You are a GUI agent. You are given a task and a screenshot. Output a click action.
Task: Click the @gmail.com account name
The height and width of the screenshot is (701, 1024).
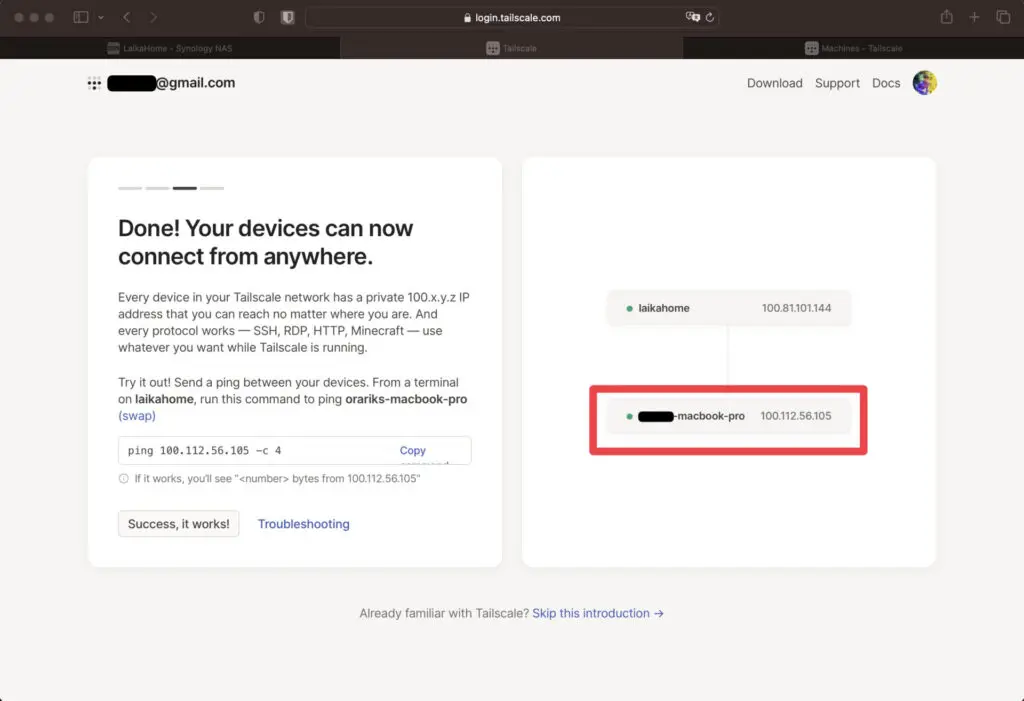[171, 83]
